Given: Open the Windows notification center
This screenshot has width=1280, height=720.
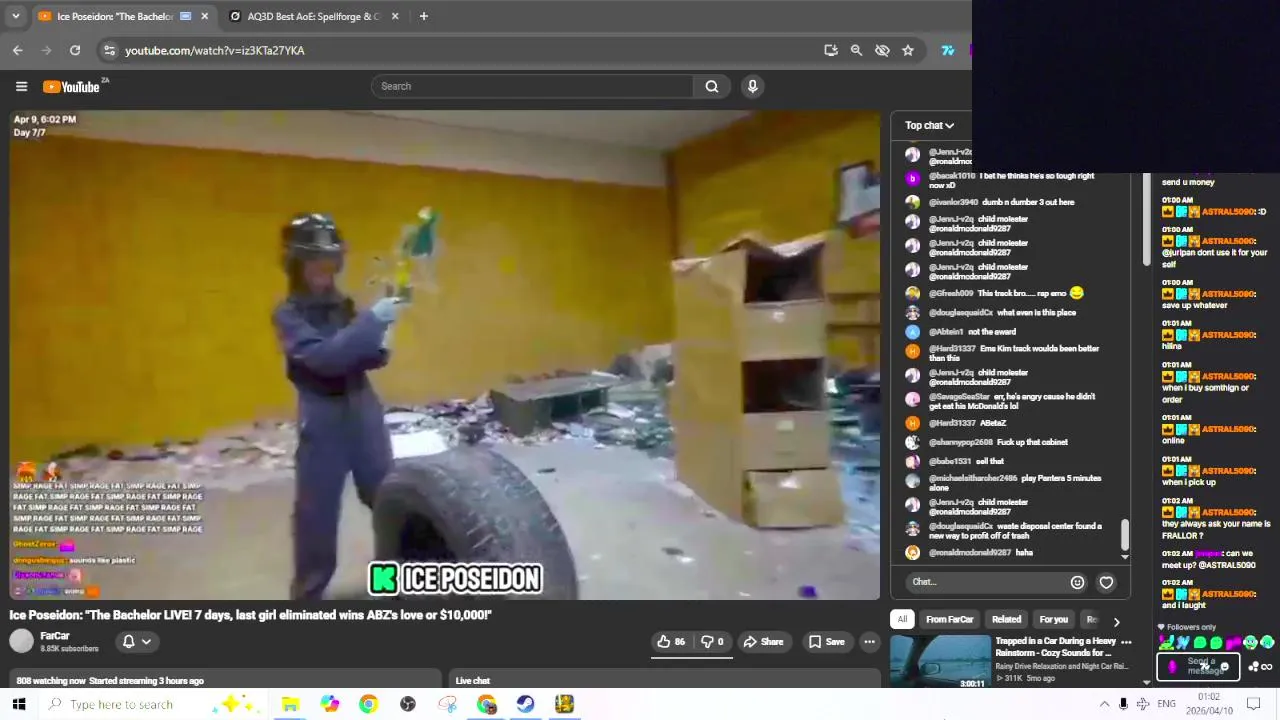Looking at the screenshot, I should click(1254, 704).
